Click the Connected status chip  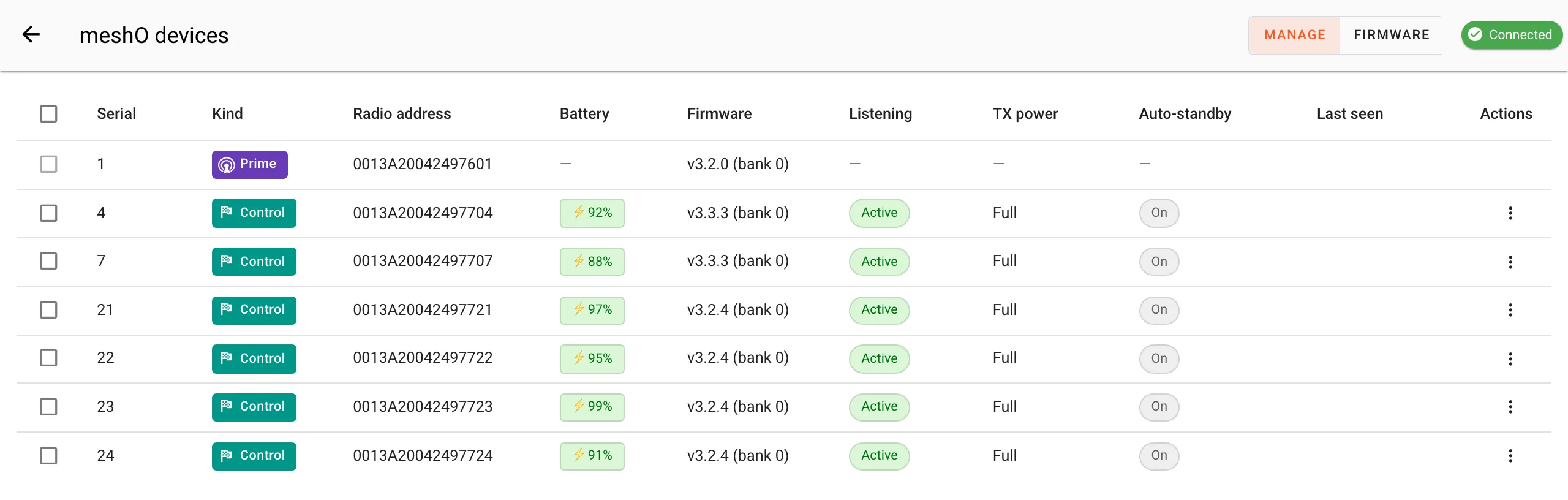(x=1512, y=35)
